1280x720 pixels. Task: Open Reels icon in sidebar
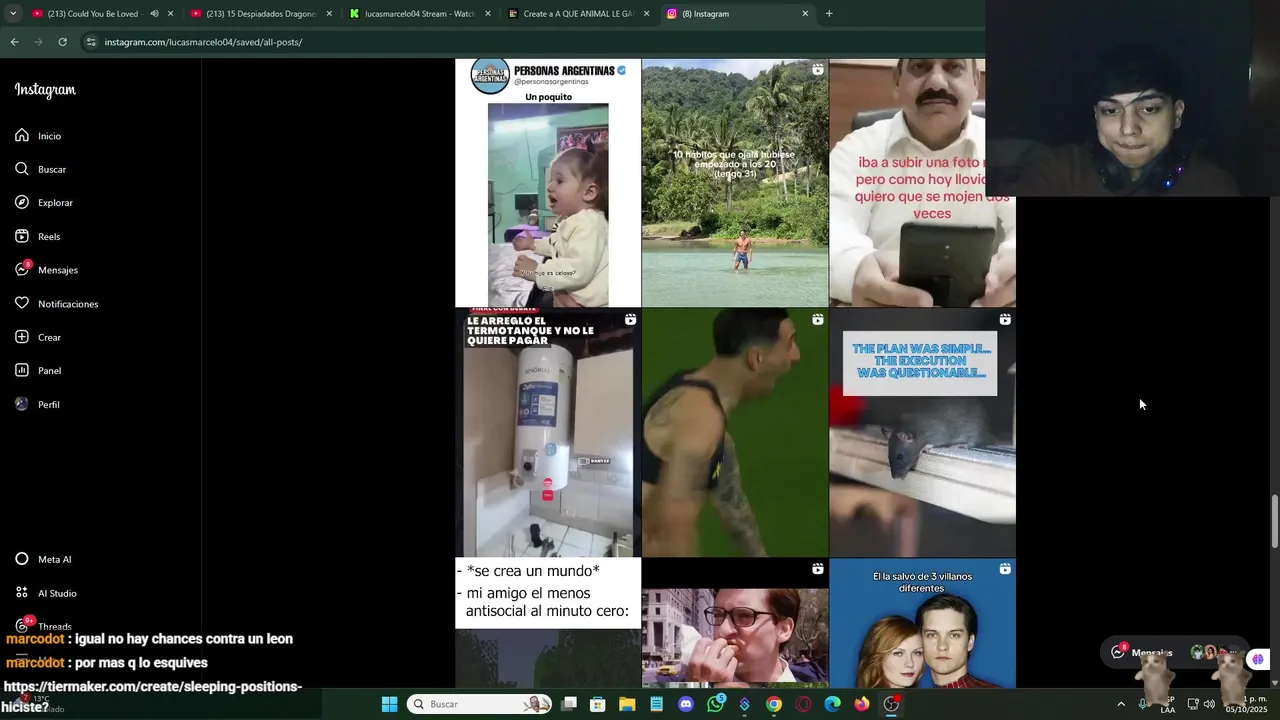click(x=22, y=236)
